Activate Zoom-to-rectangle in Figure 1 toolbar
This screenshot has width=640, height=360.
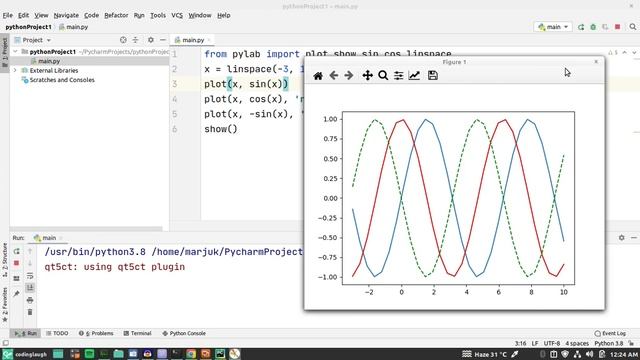click(383, 76)
